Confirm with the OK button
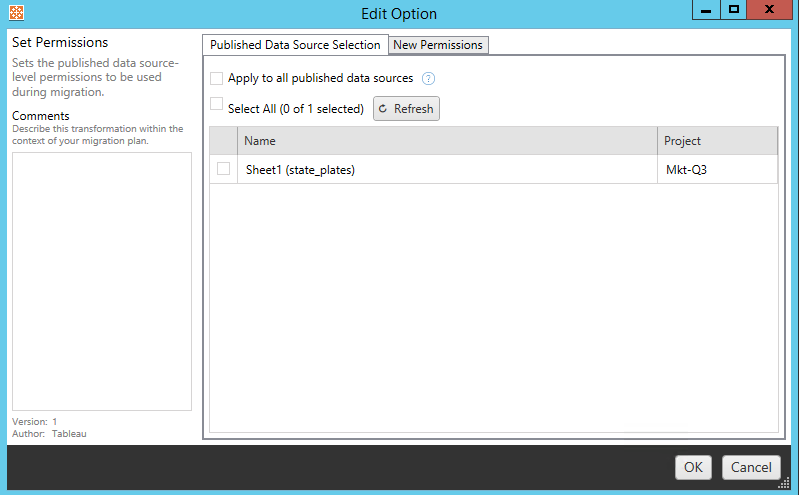 tap(693, 467)
